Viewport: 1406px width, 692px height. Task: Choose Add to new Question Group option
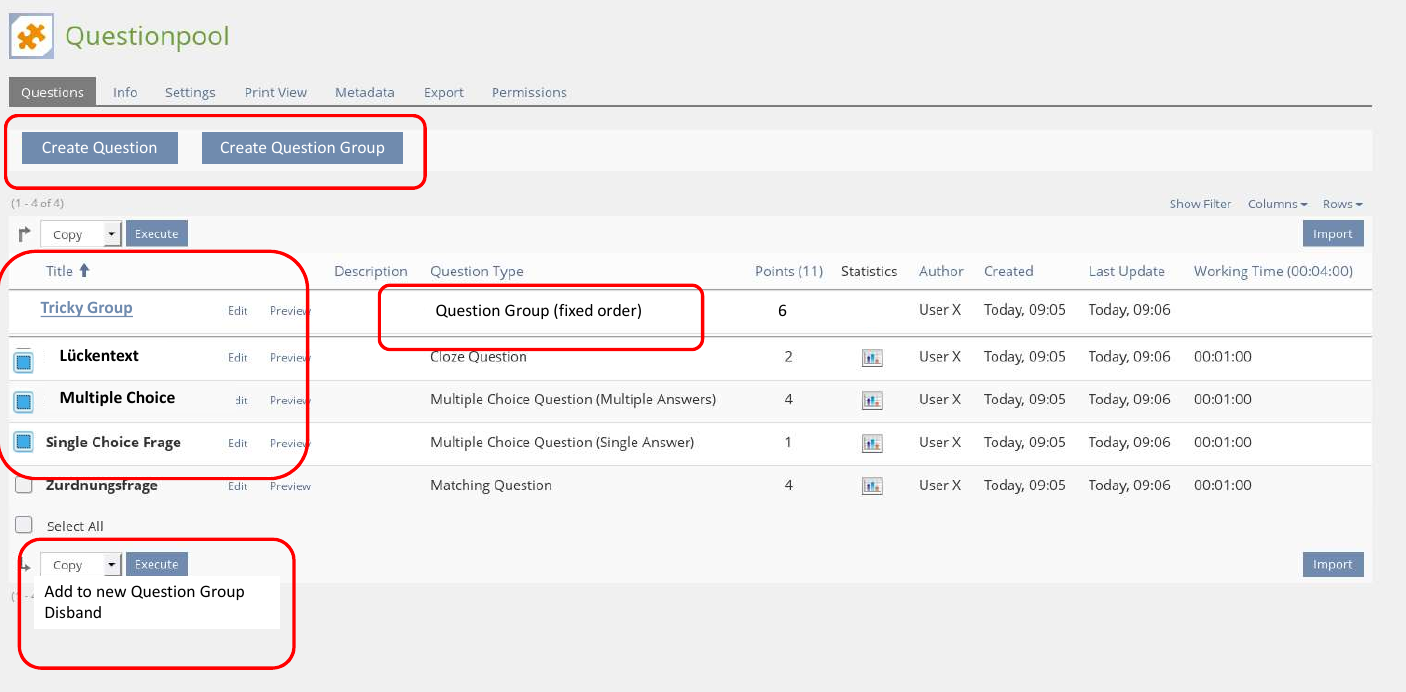click(x=144, y=592)
